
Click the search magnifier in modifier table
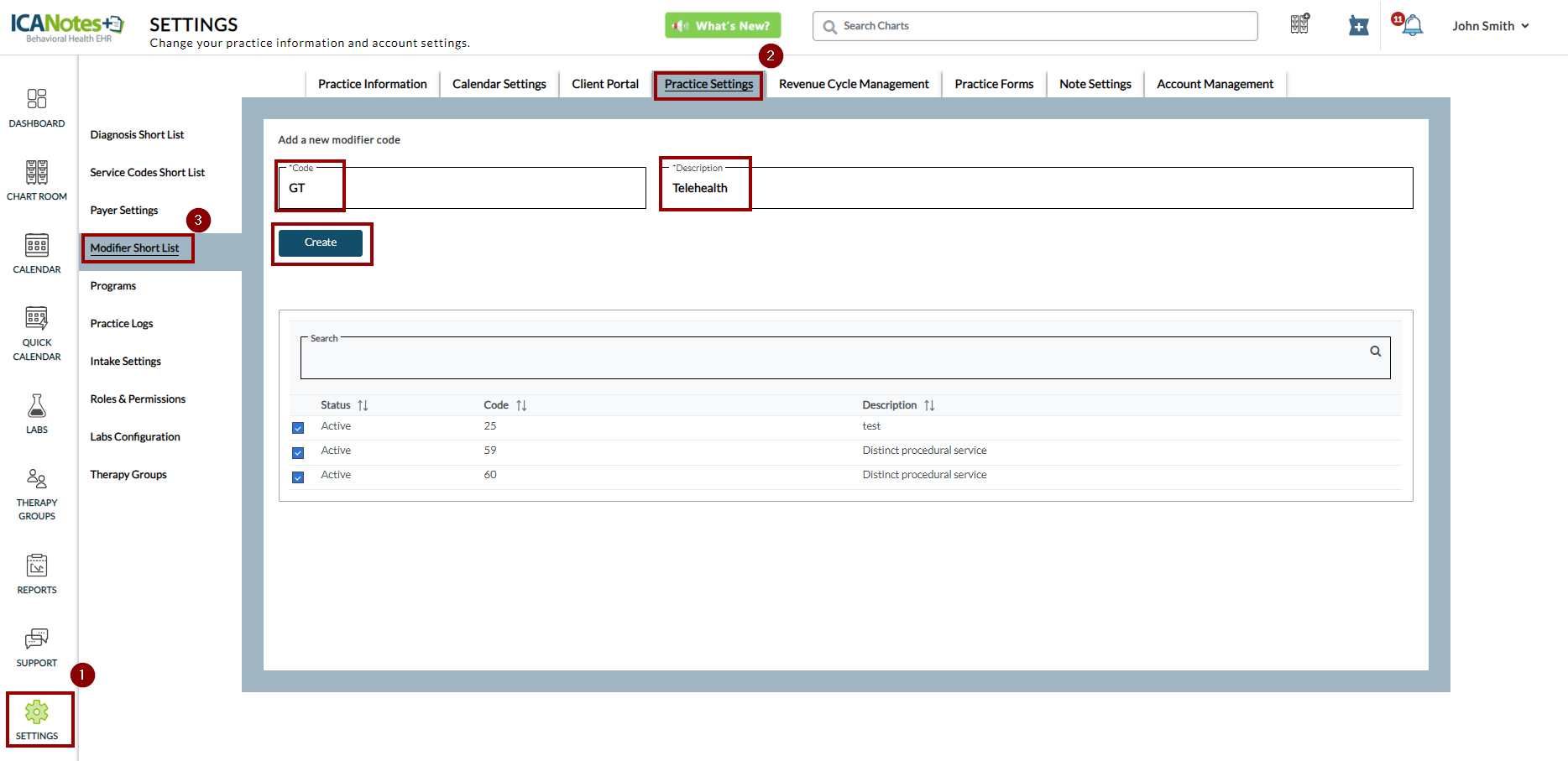tap(1375, 352)
